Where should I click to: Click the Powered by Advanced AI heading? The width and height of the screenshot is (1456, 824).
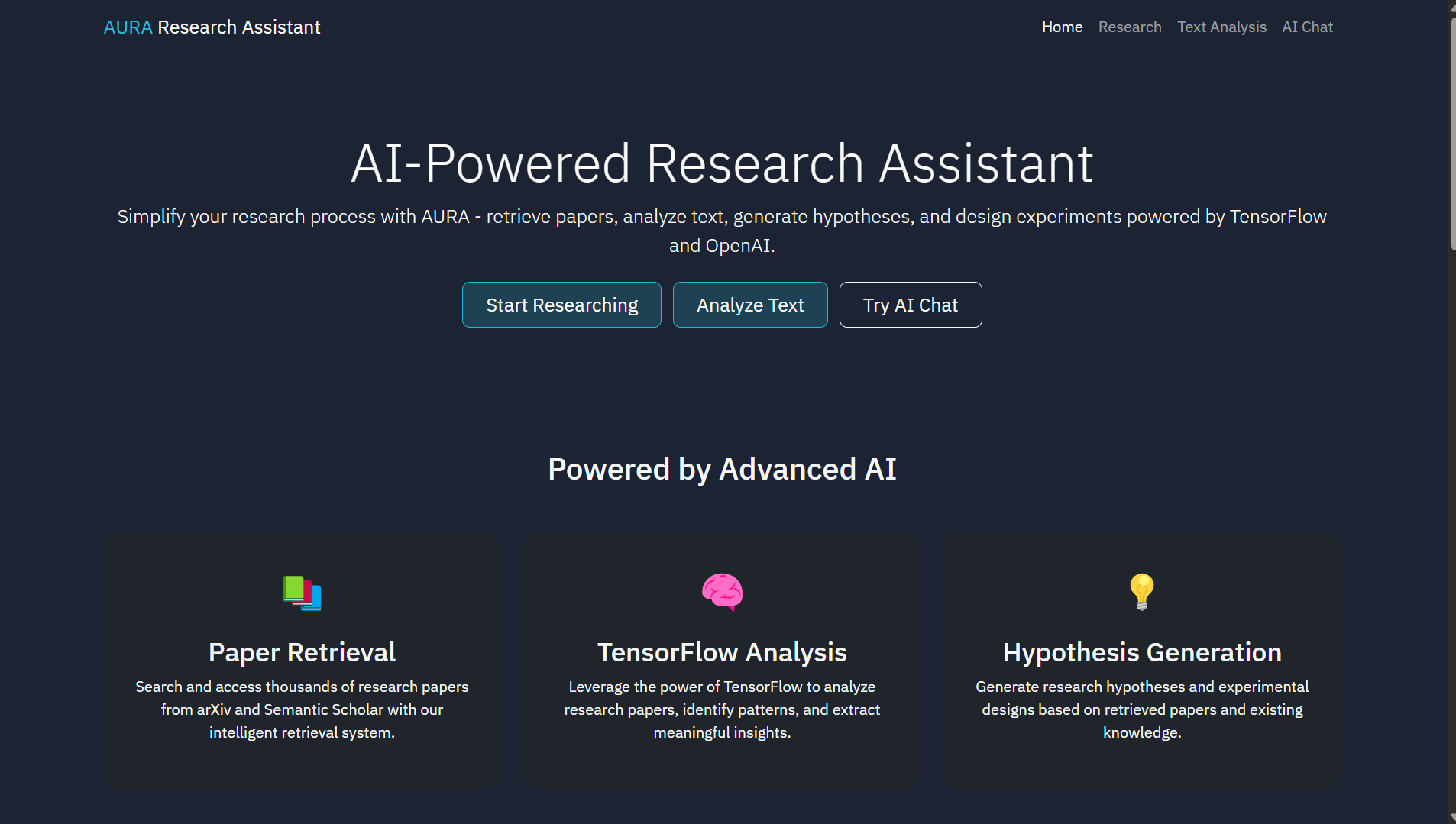pyautogui.click(x=722, y=469)
